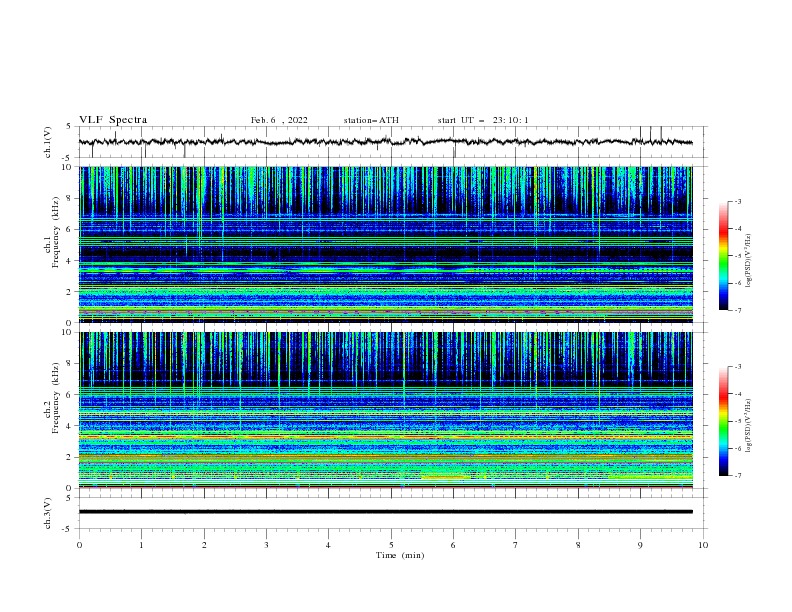Screen dimensions: 792x612
Task: Click the ch.1 voltage waveform trace
Action: click(x=385, y=142)
